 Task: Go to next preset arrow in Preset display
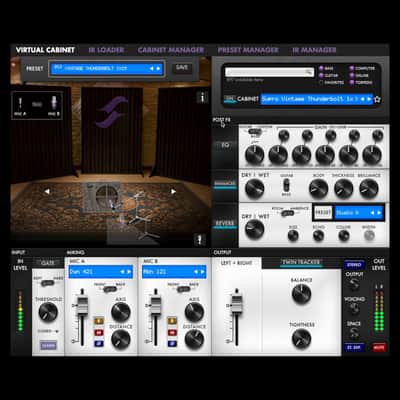[x=159, y=69]
